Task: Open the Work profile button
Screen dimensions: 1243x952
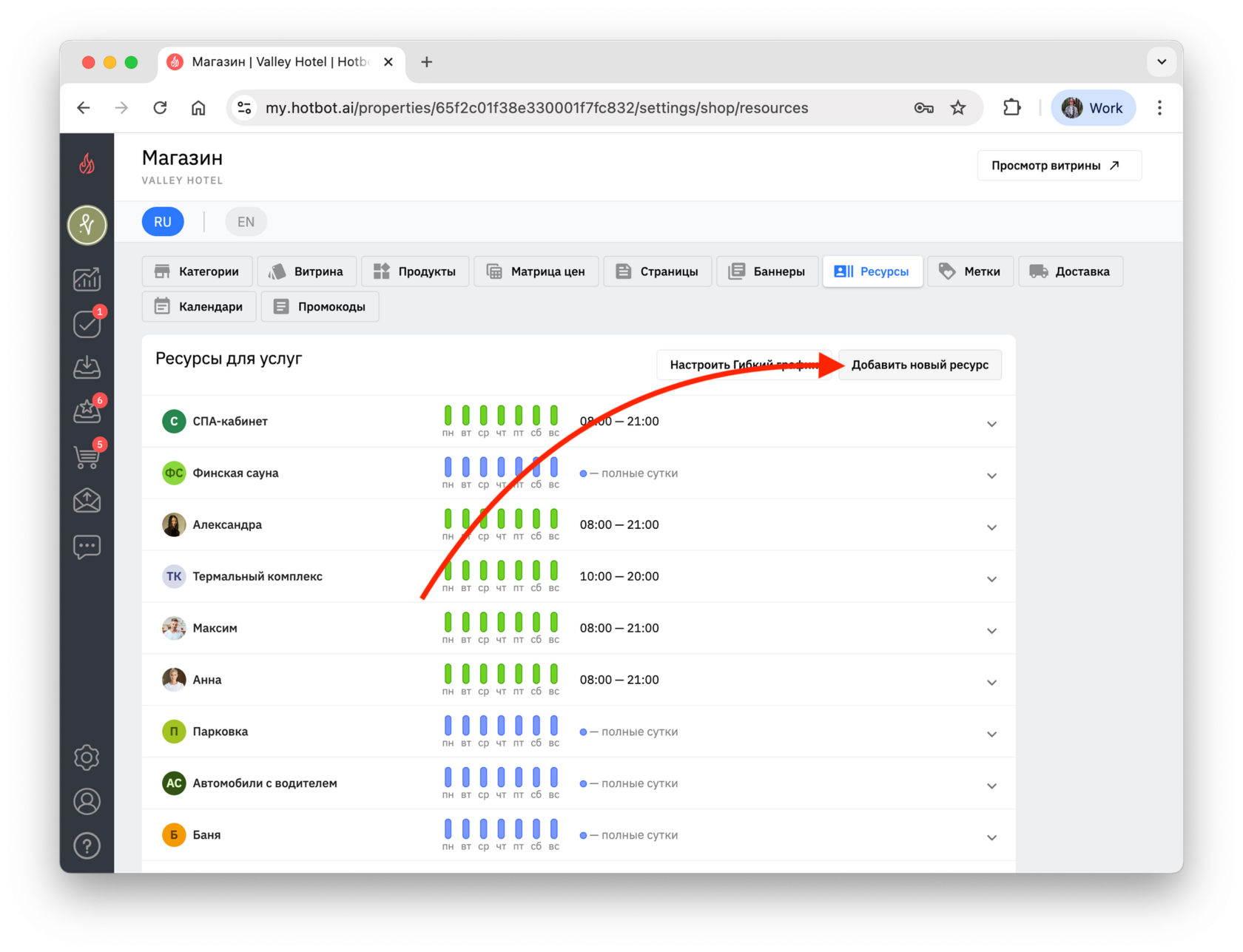Action: coord(1093,108)
